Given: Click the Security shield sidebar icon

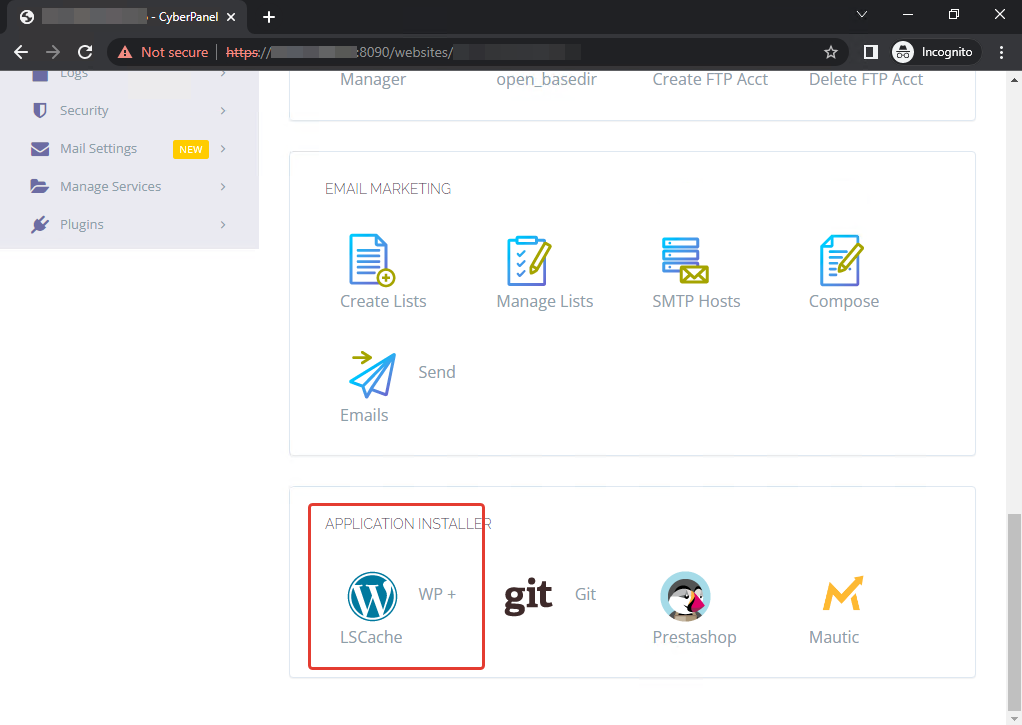Looking at the screenshot, I should click(x=40, y=110).
